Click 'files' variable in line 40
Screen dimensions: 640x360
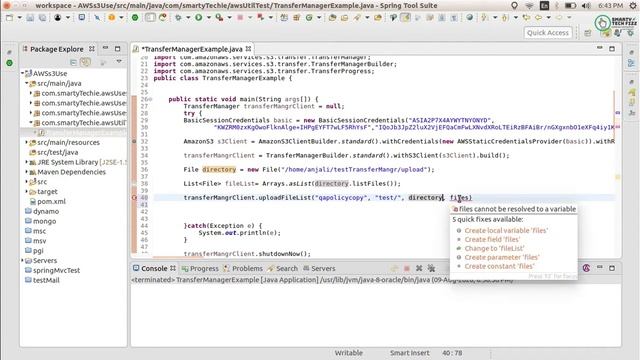460,198
